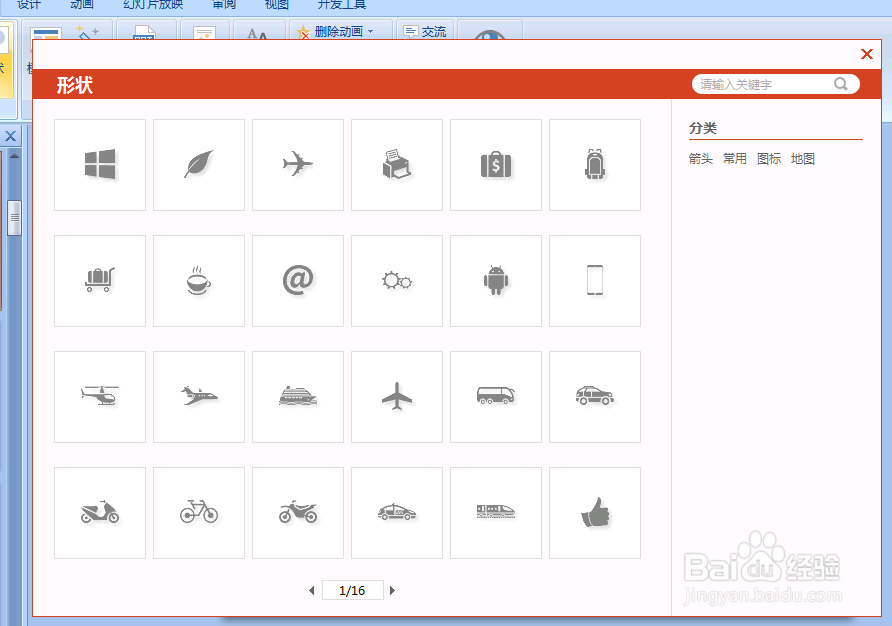Choose the right-facing airplane shape
892x626 pixels.
point(298,165)
